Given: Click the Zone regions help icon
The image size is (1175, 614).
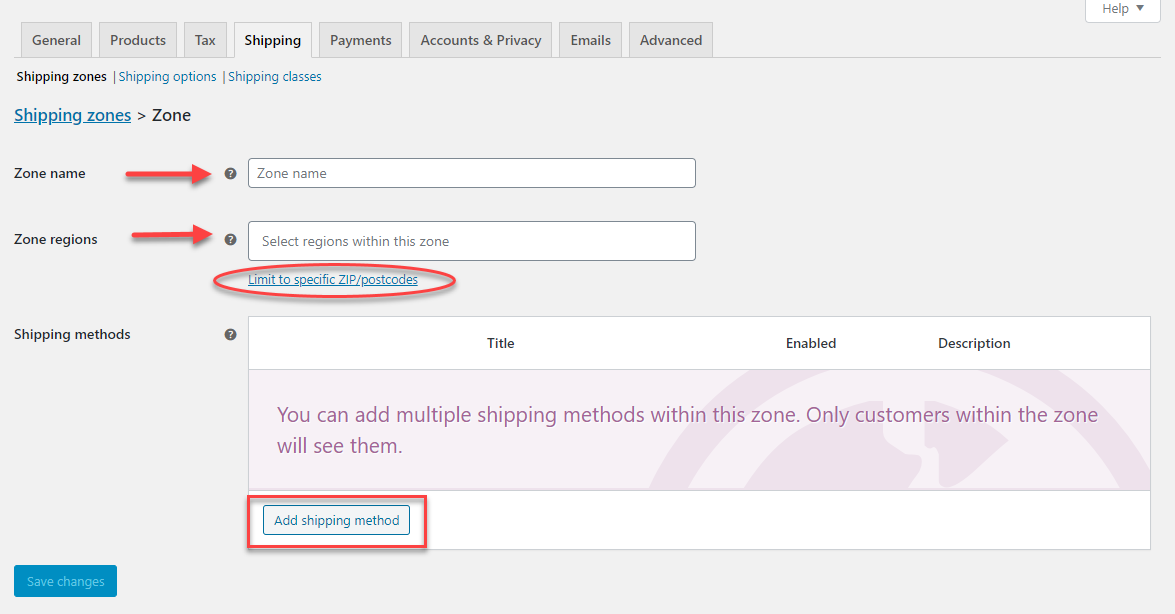Looking at the screenshot, I should [231, 239].
